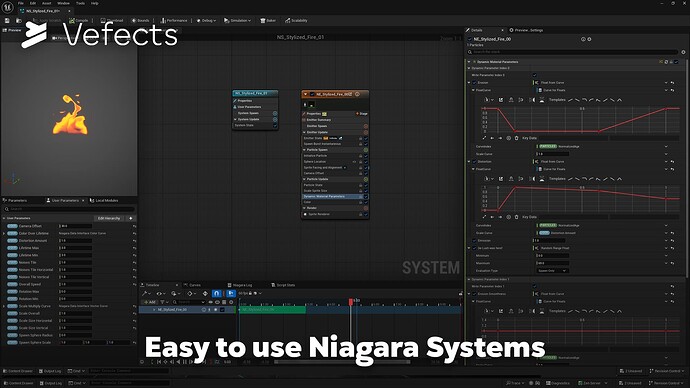The height and width of the screenshot is (388, 690).
Task: Open the Simulation dropdown
Action: [x=237, y=21]
